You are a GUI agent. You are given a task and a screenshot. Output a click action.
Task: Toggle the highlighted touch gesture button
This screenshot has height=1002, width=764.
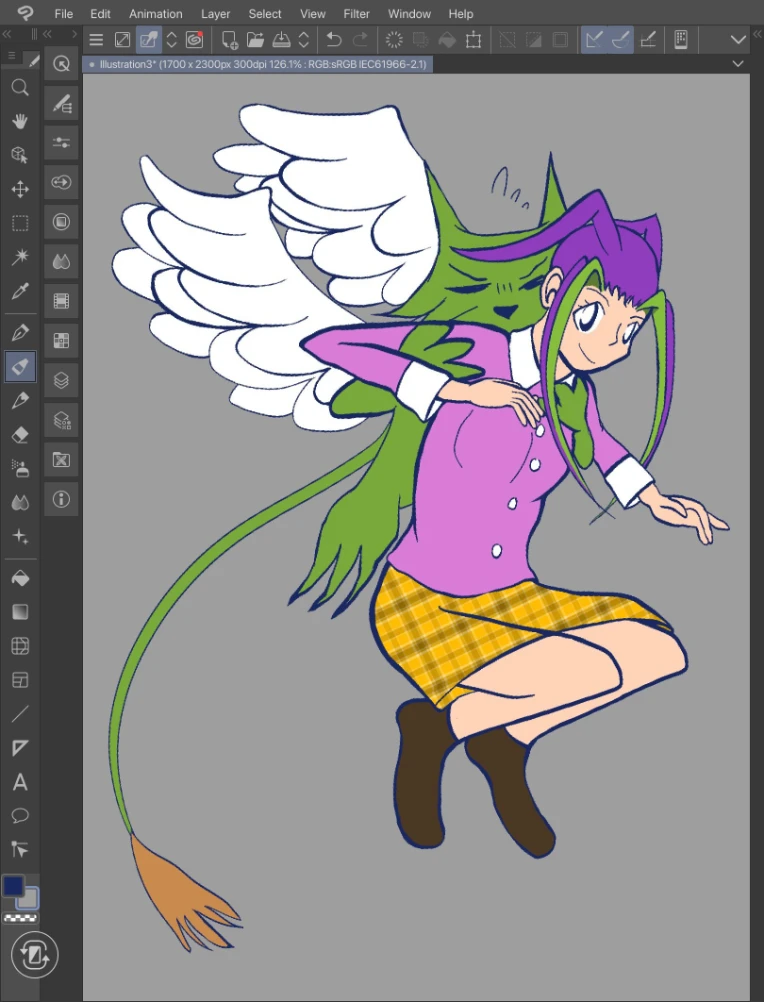[x=148, y=40]
